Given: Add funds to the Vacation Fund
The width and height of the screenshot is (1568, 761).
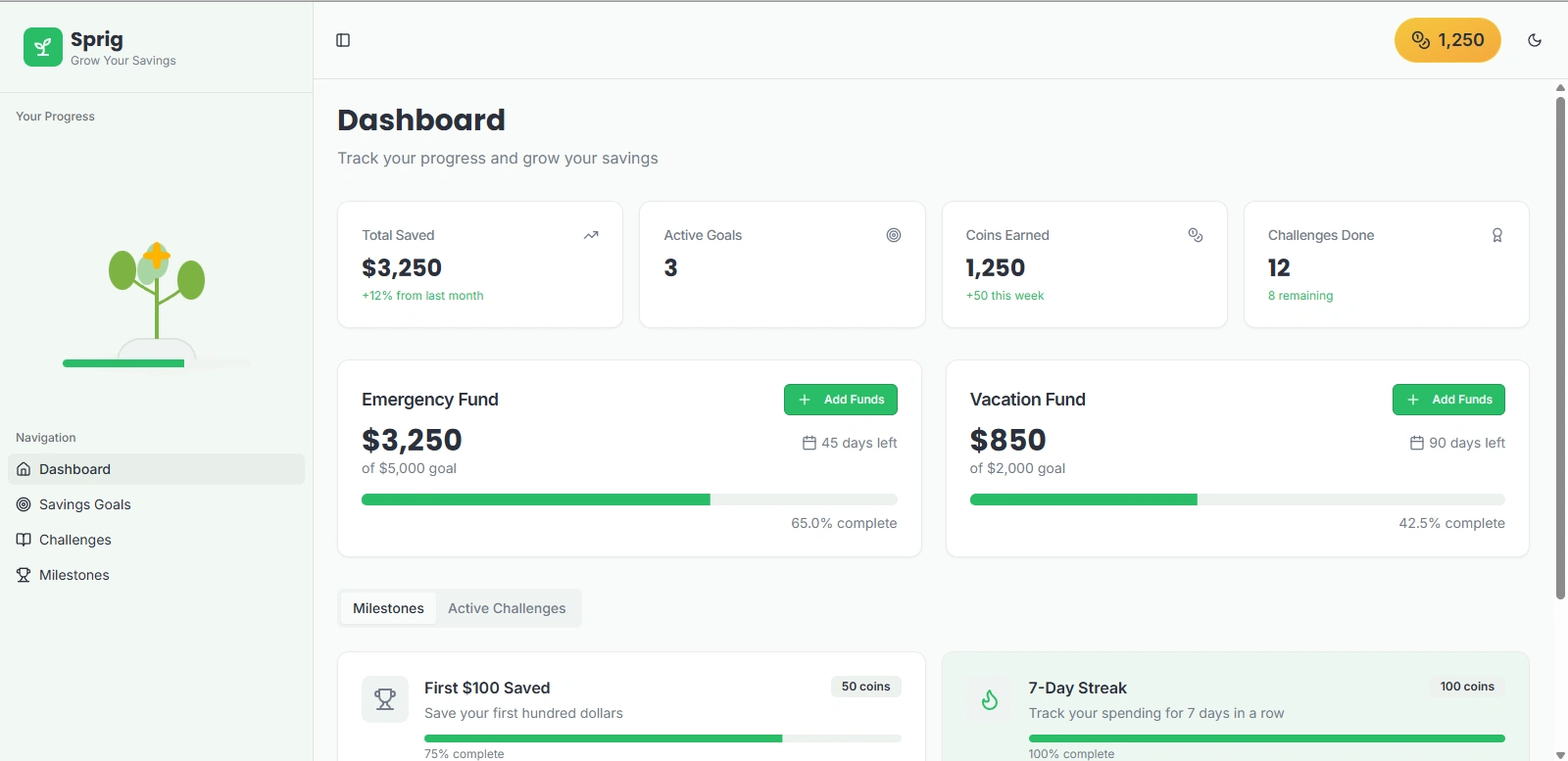Looking at the screenshot, I should (x=1448, y=400).
